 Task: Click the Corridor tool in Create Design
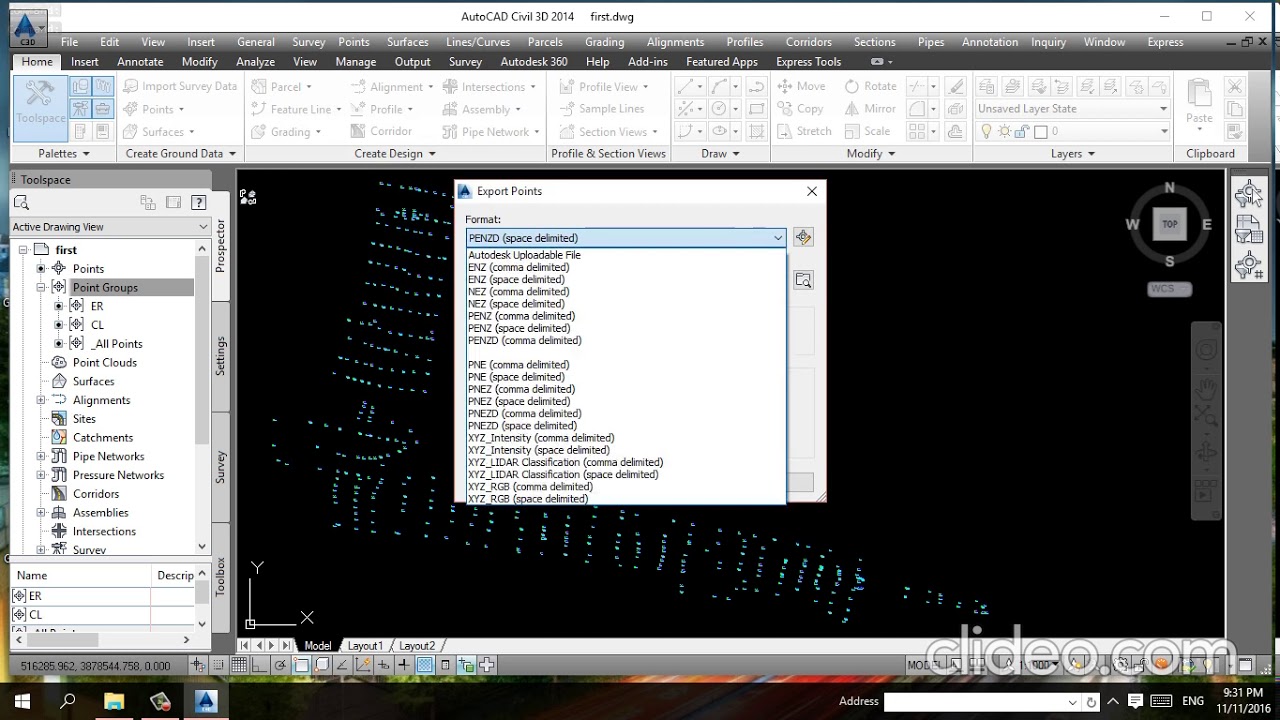point(381,131)
